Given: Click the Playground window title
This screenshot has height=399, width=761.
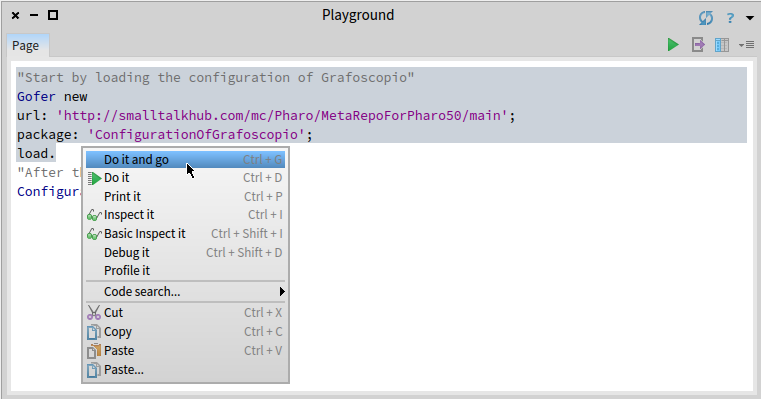Looking at the screenshot, I should pyautogui.click(x=358, y=15).
